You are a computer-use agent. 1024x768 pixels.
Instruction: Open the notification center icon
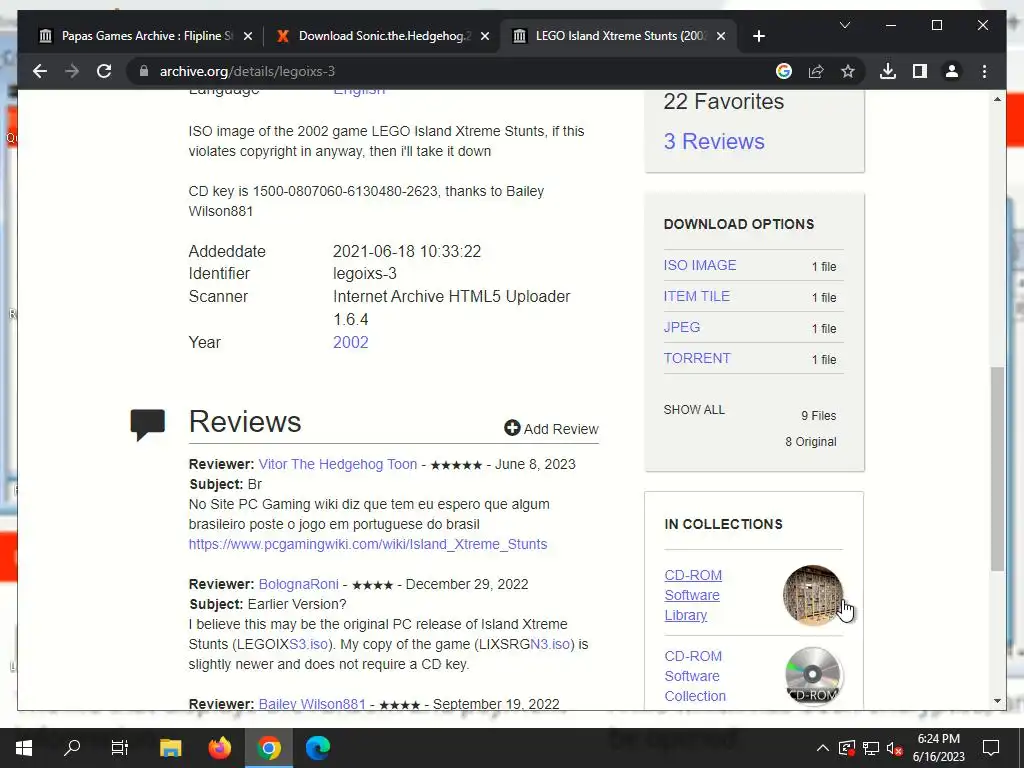(x=991, y=748)
